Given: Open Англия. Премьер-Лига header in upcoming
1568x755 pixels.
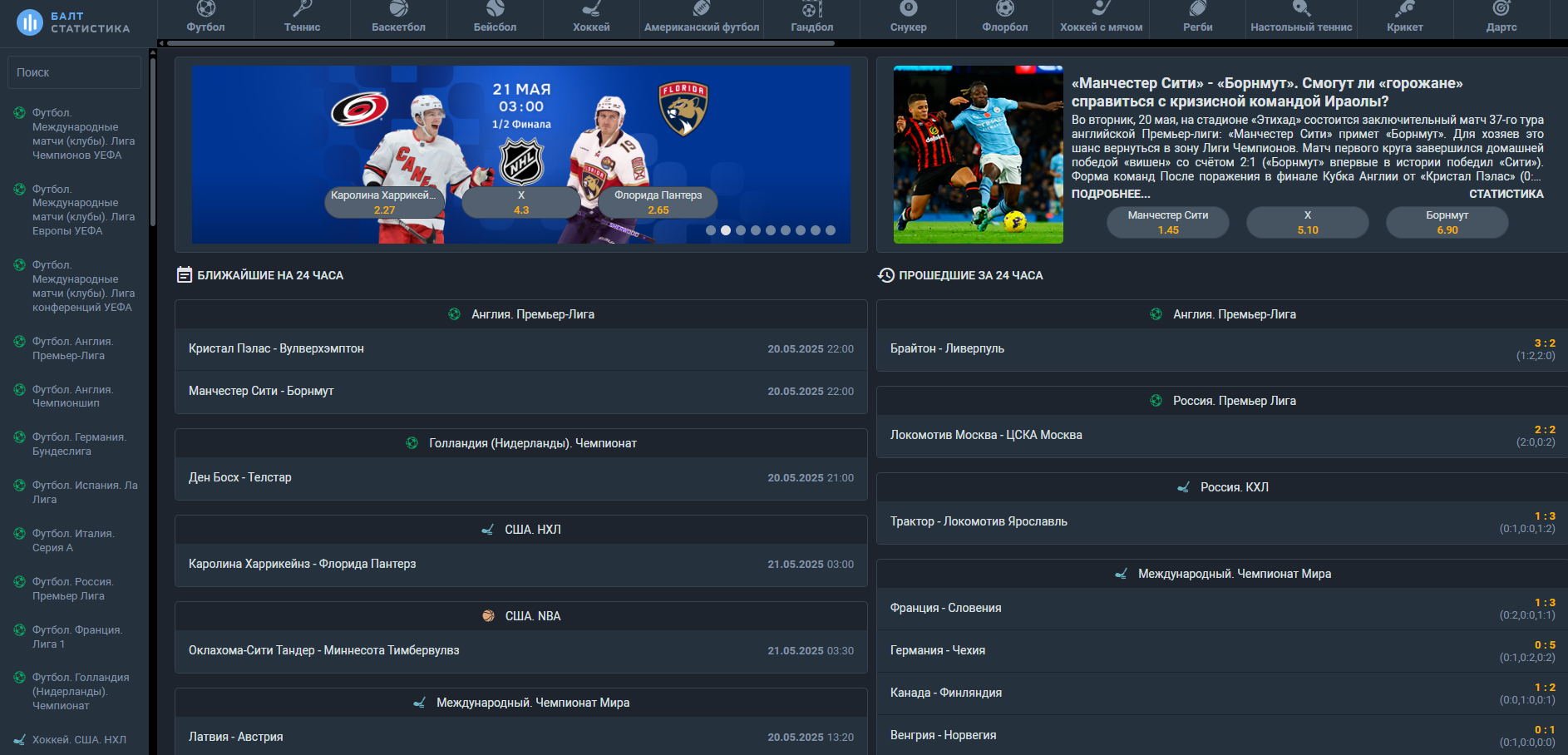Looking at the screenshot, I should (521, 314).
